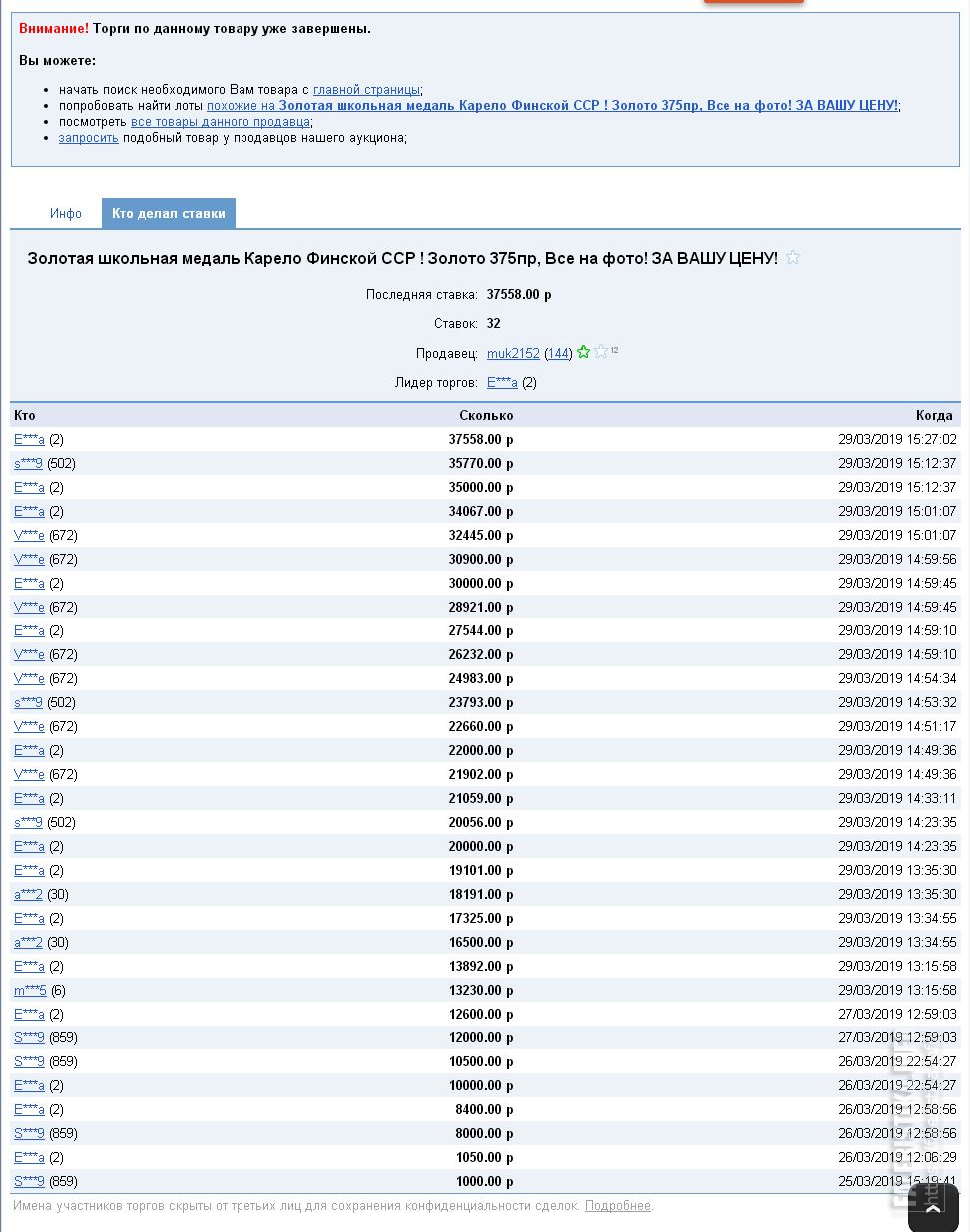Screen dimensions: 970x1232
Task: Click timestamp 29/03/2019 14:33:11
Action: (897, 799)
